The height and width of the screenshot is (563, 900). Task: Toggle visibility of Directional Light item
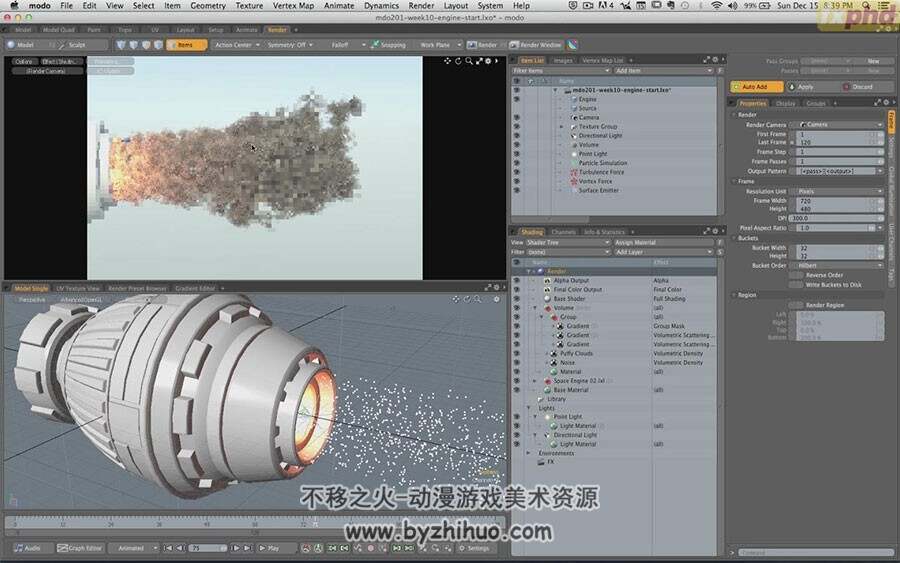coord(517,135)
